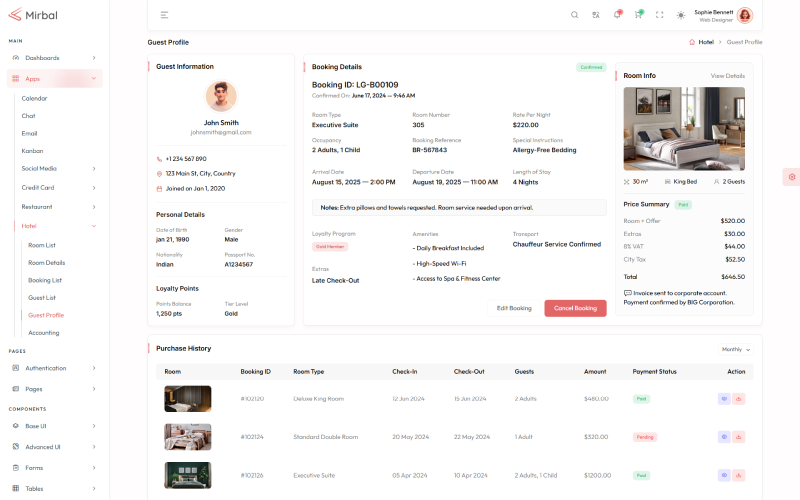The height and width of the screenshot is (500, 800).
Task: Open the shopping cart icon
Action: (638, 15)
